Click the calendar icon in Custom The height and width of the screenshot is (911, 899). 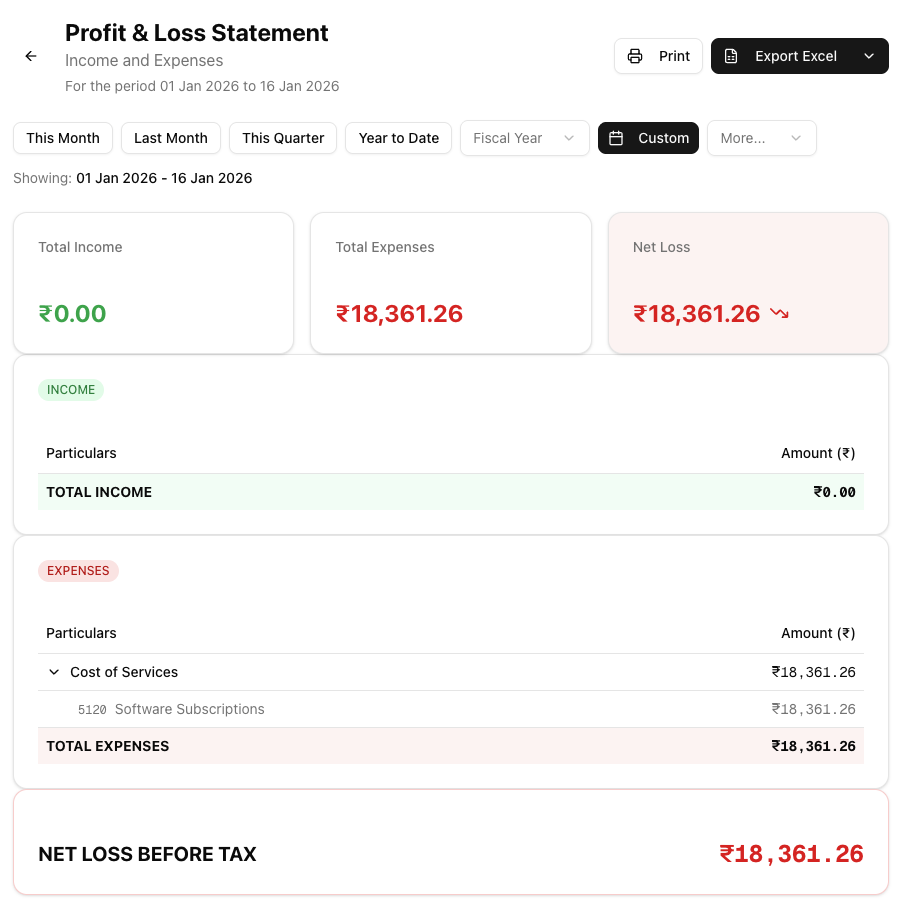coord(617,138)
